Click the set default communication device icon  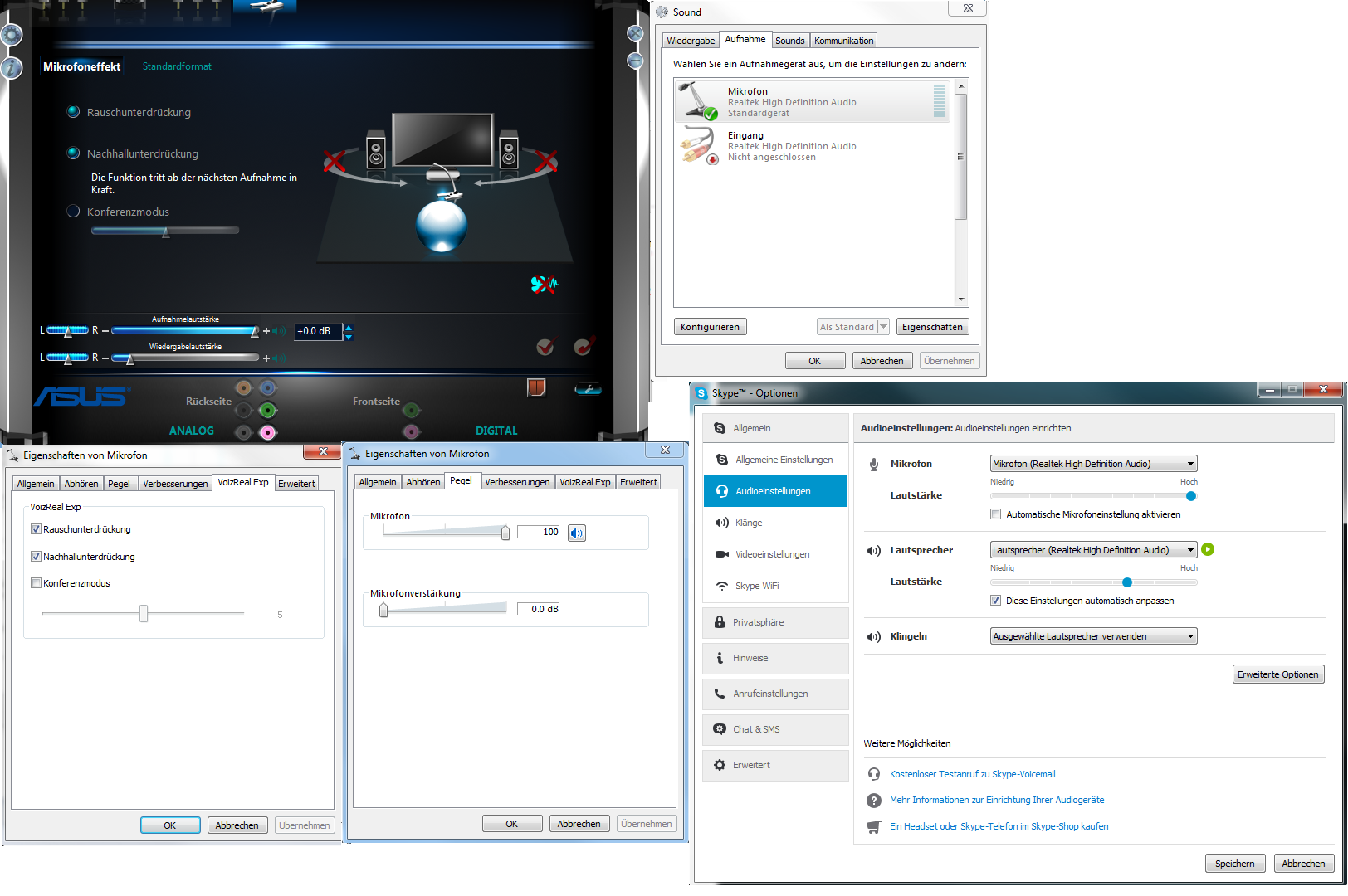[x=584, y=346]
